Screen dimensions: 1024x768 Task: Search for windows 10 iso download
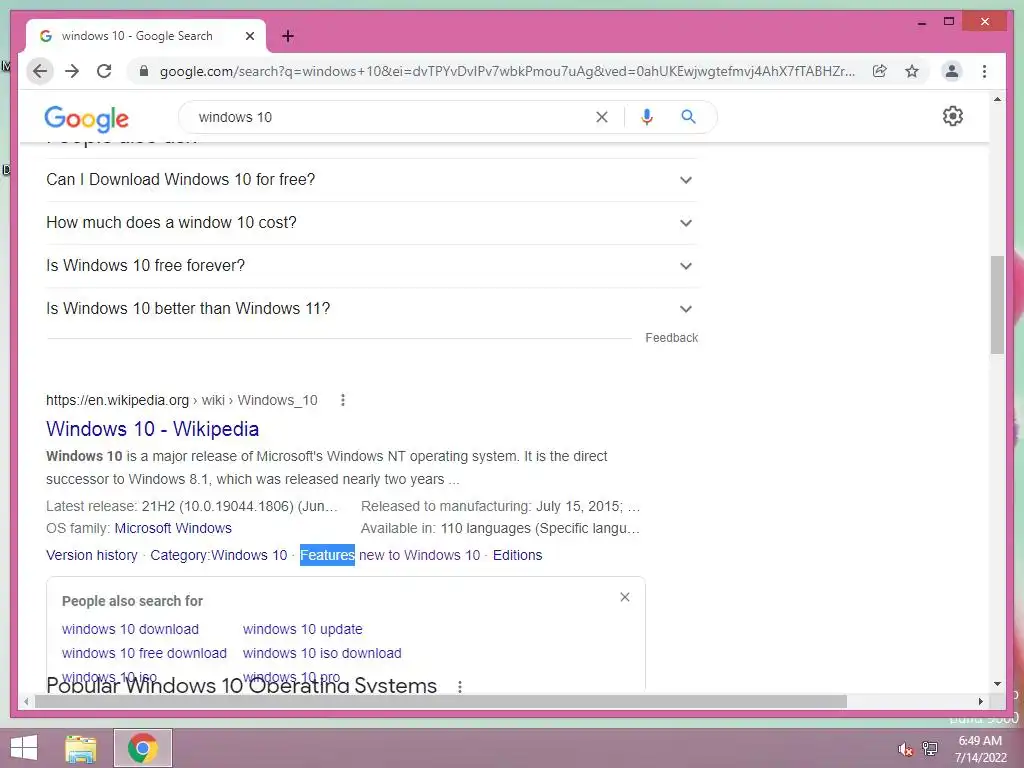click(322, 654)
